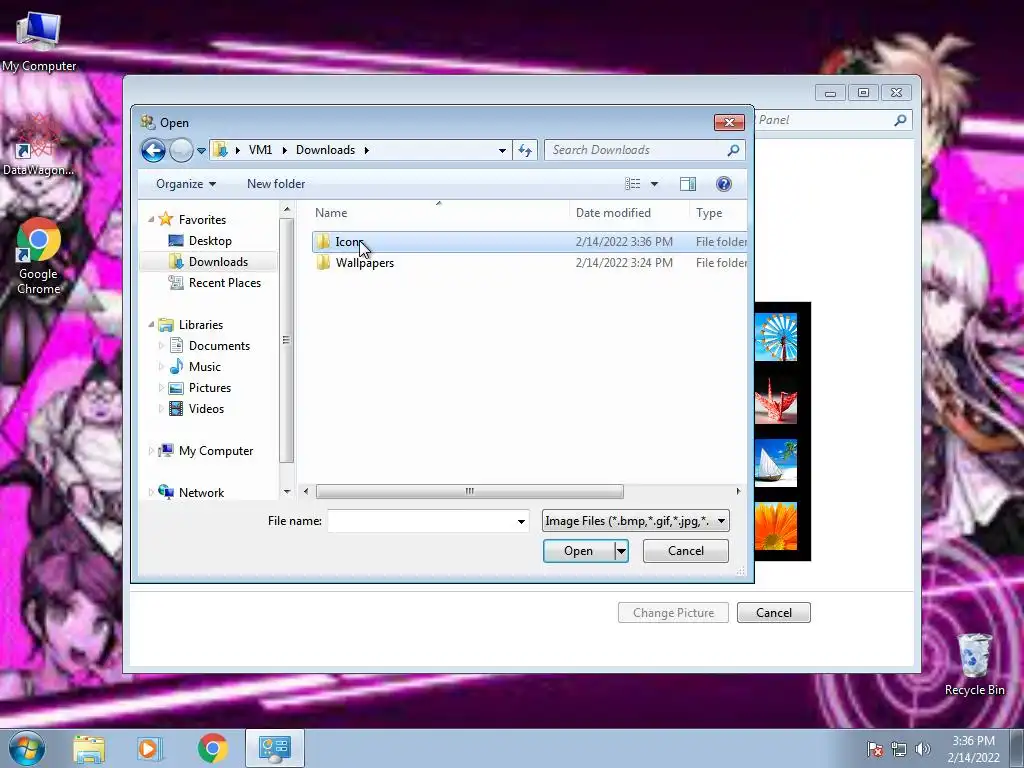This screenshot has height=768, width=1024.
Task: Click Cancel in the Open dialog
Action: [686, 551]
